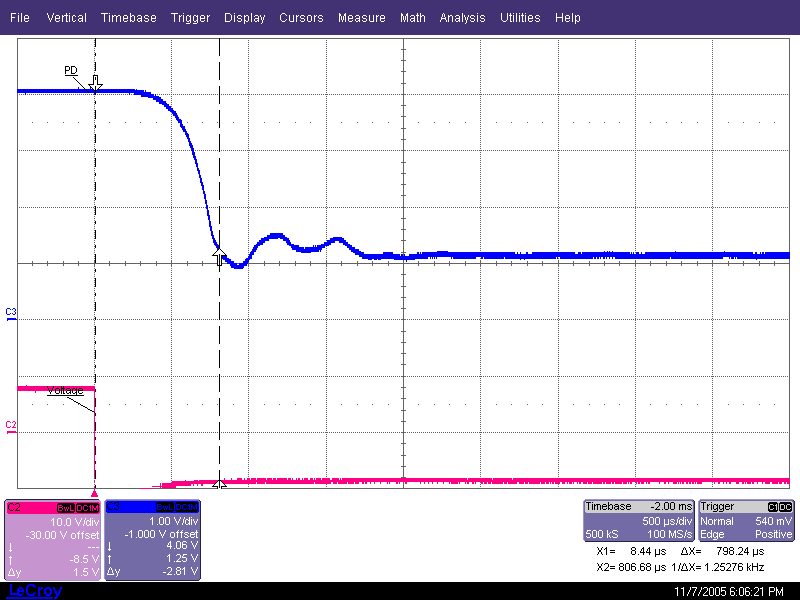Open the Analysis menu

[x=462, y=18]
